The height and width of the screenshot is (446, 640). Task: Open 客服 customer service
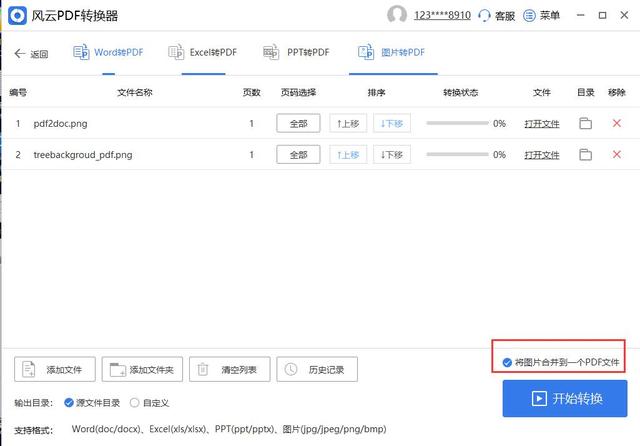(497, 16)
